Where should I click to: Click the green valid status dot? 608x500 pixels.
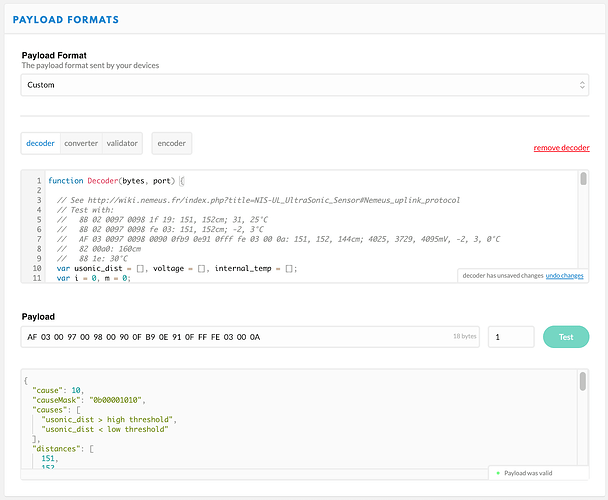click(498, 473)
